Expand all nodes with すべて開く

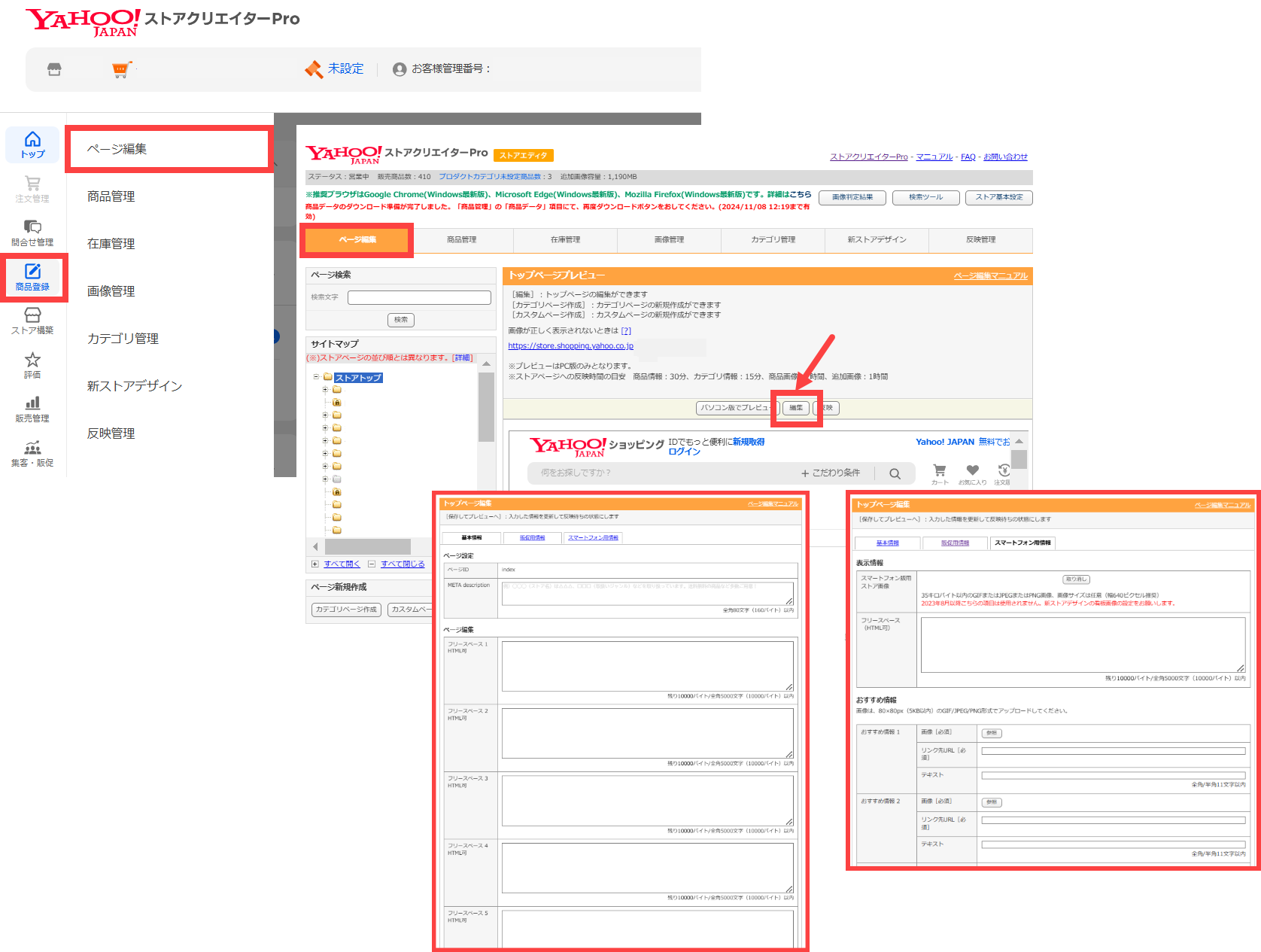[x=342, y=564]
